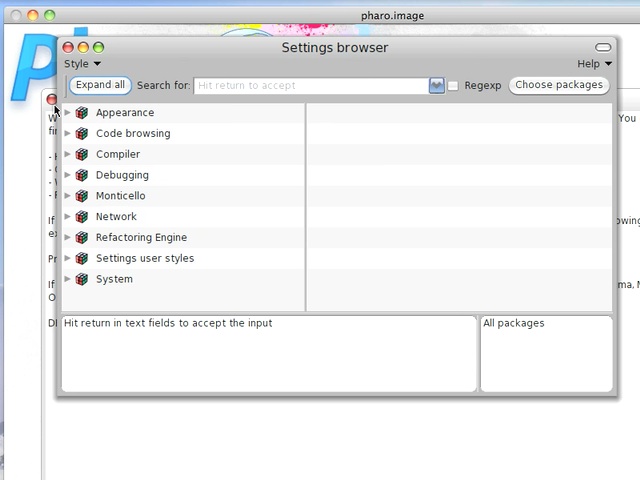Expand the Debugging tree node
This screenshot has height=480, width=640.
(x=68, y=175)
